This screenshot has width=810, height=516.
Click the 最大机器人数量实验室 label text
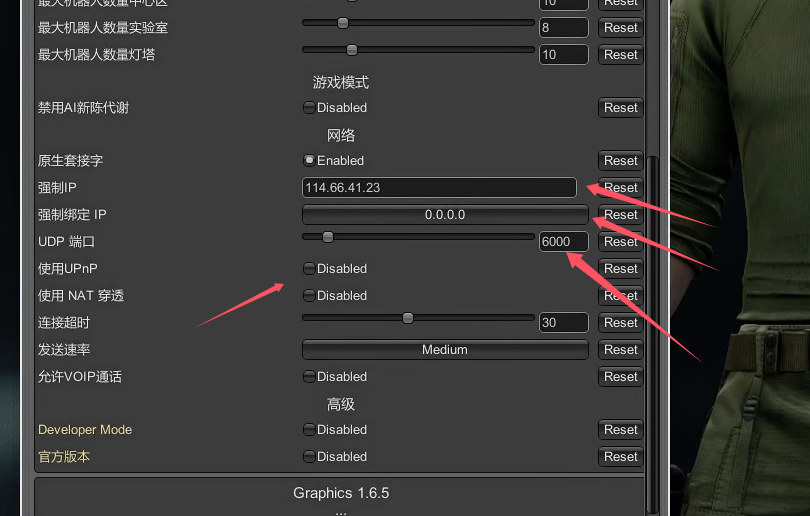(x=103, y=28)
